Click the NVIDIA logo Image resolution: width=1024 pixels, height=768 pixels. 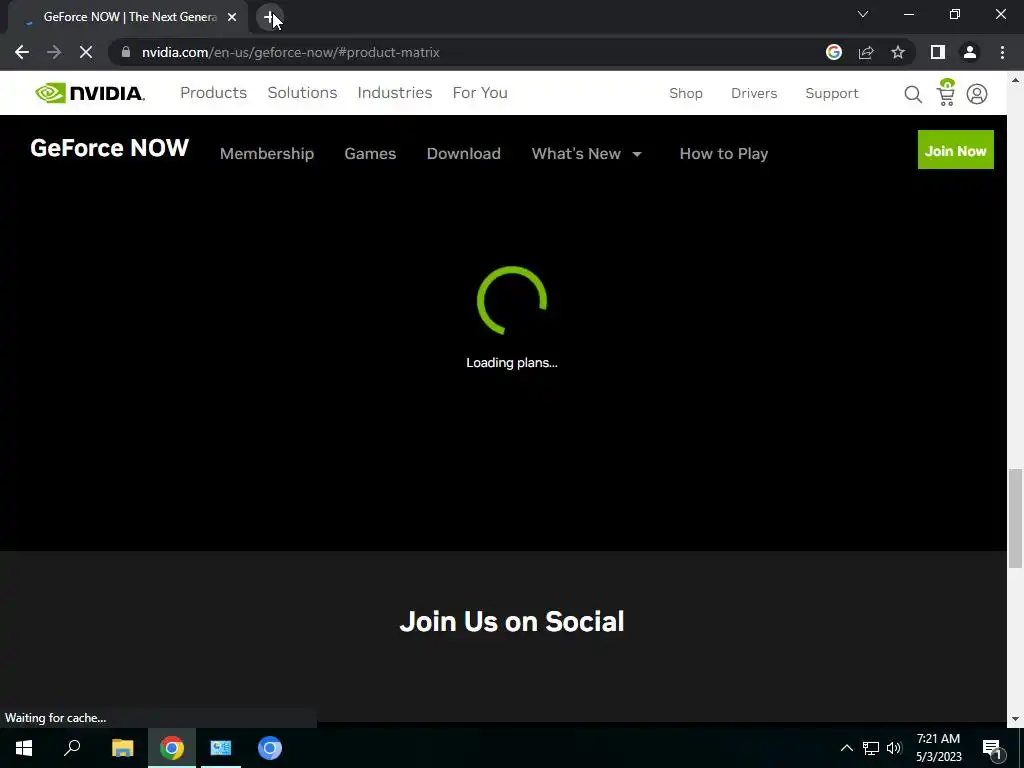(90, 93)
